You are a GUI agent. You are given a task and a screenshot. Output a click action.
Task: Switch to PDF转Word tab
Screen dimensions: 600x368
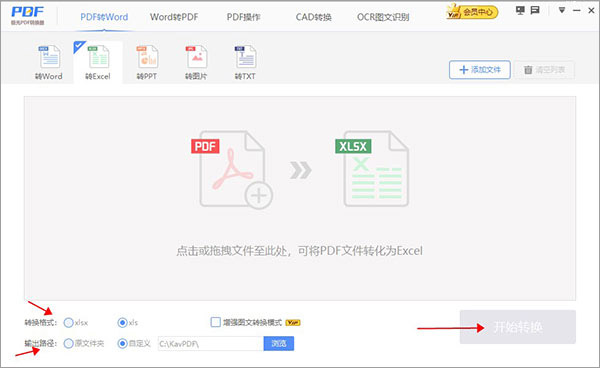pyautogui.click(x=104, y=17)
